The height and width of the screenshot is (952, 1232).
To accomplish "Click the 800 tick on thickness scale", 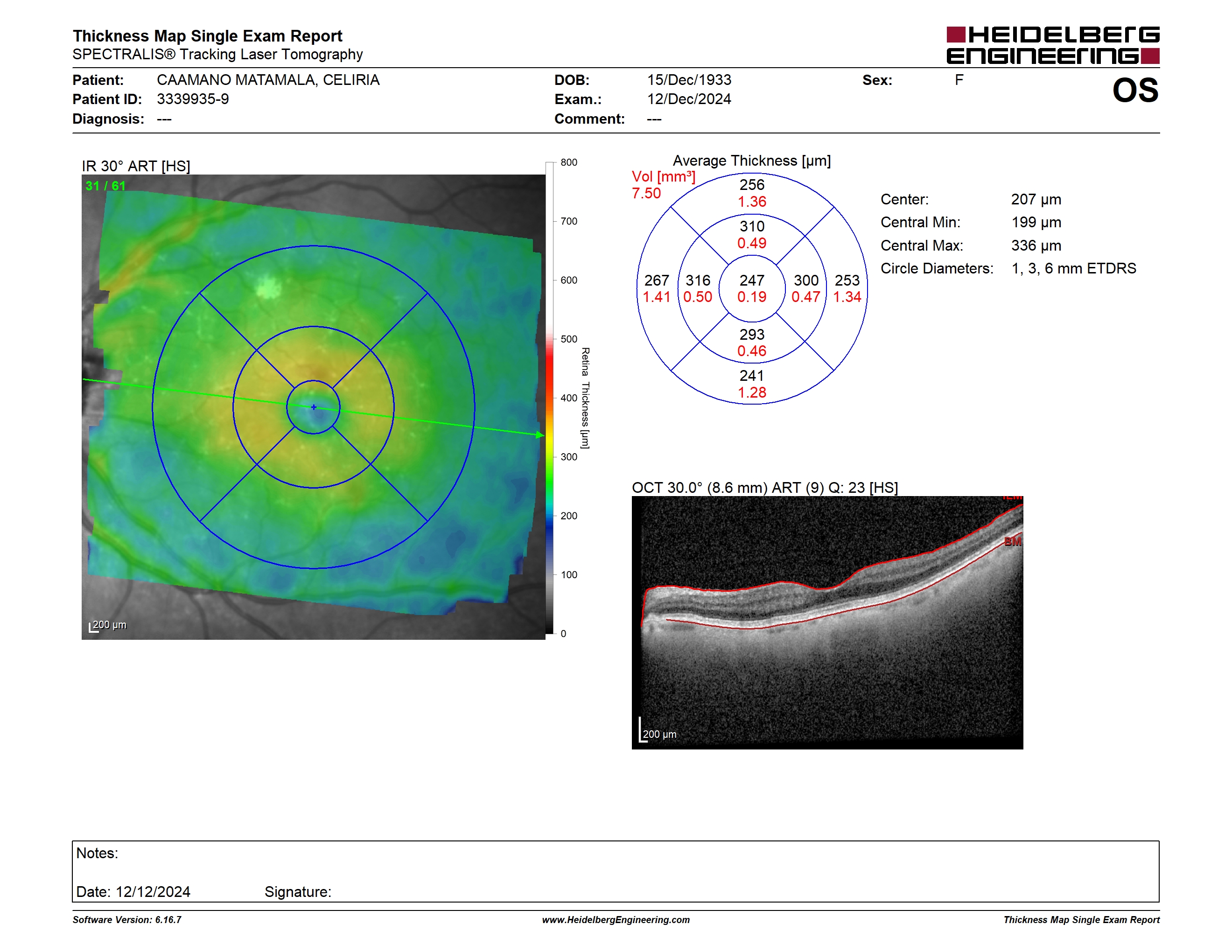I will coord(568,162).
